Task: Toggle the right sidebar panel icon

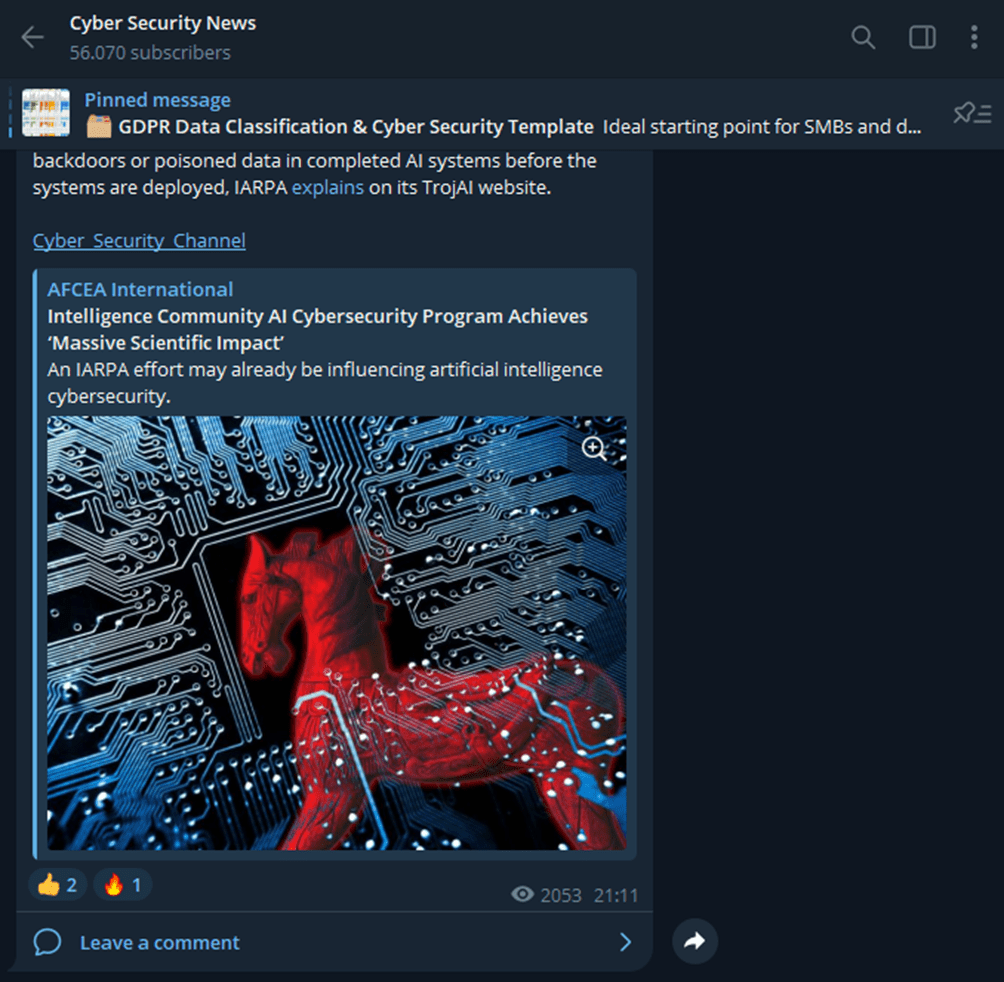Action: (x=922, y=37)
